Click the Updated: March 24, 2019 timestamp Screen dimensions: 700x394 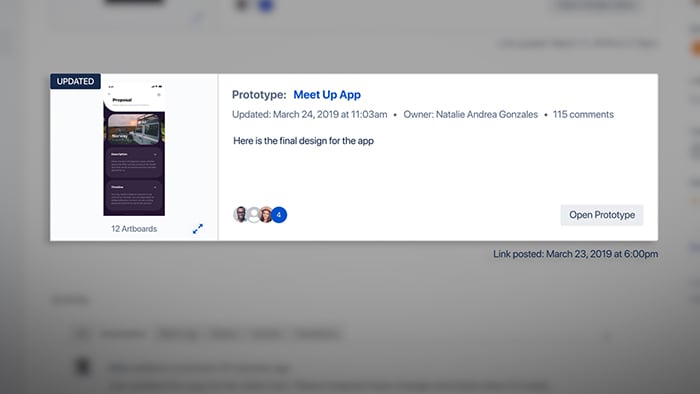(309, 115)
